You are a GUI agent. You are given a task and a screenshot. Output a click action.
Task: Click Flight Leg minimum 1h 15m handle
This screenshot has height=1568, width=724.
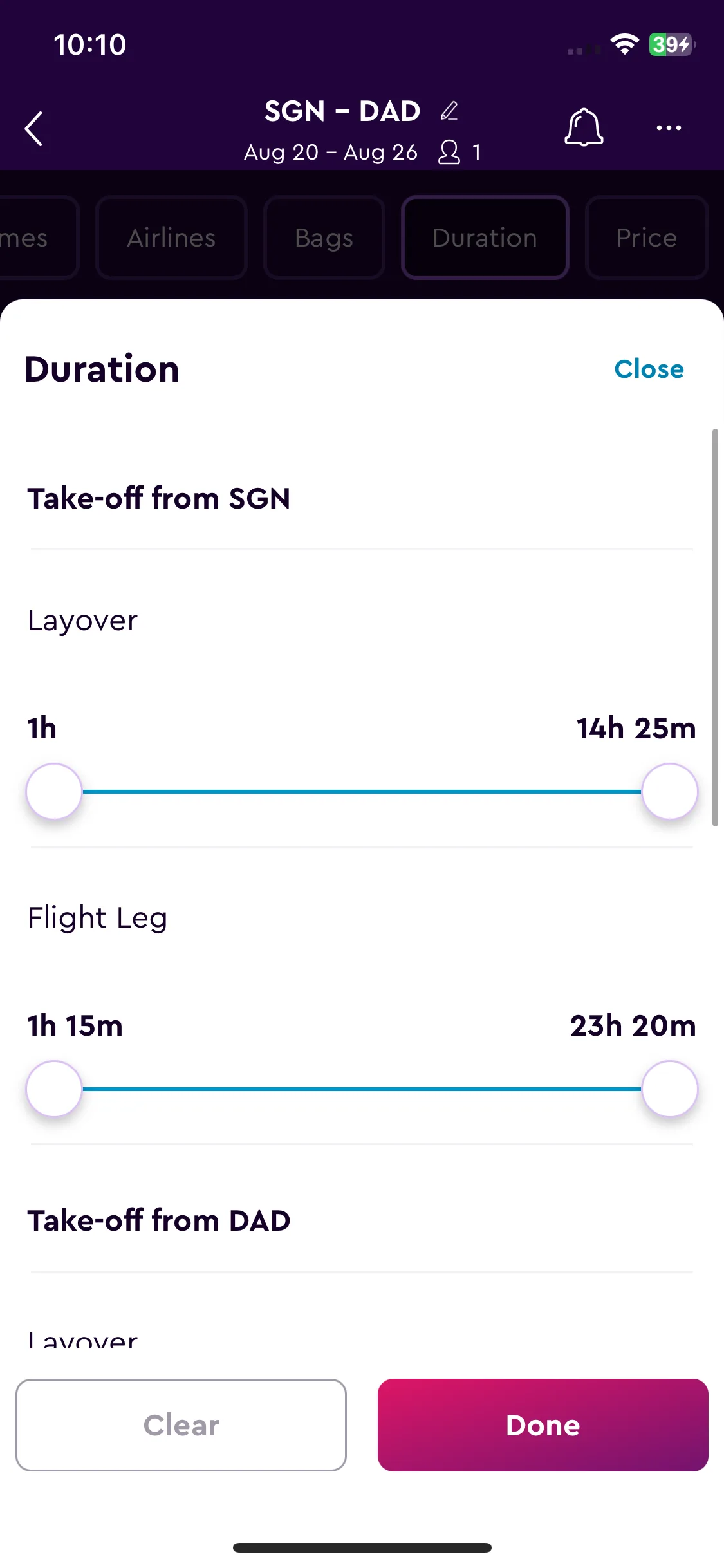[x=54, y=1088]
